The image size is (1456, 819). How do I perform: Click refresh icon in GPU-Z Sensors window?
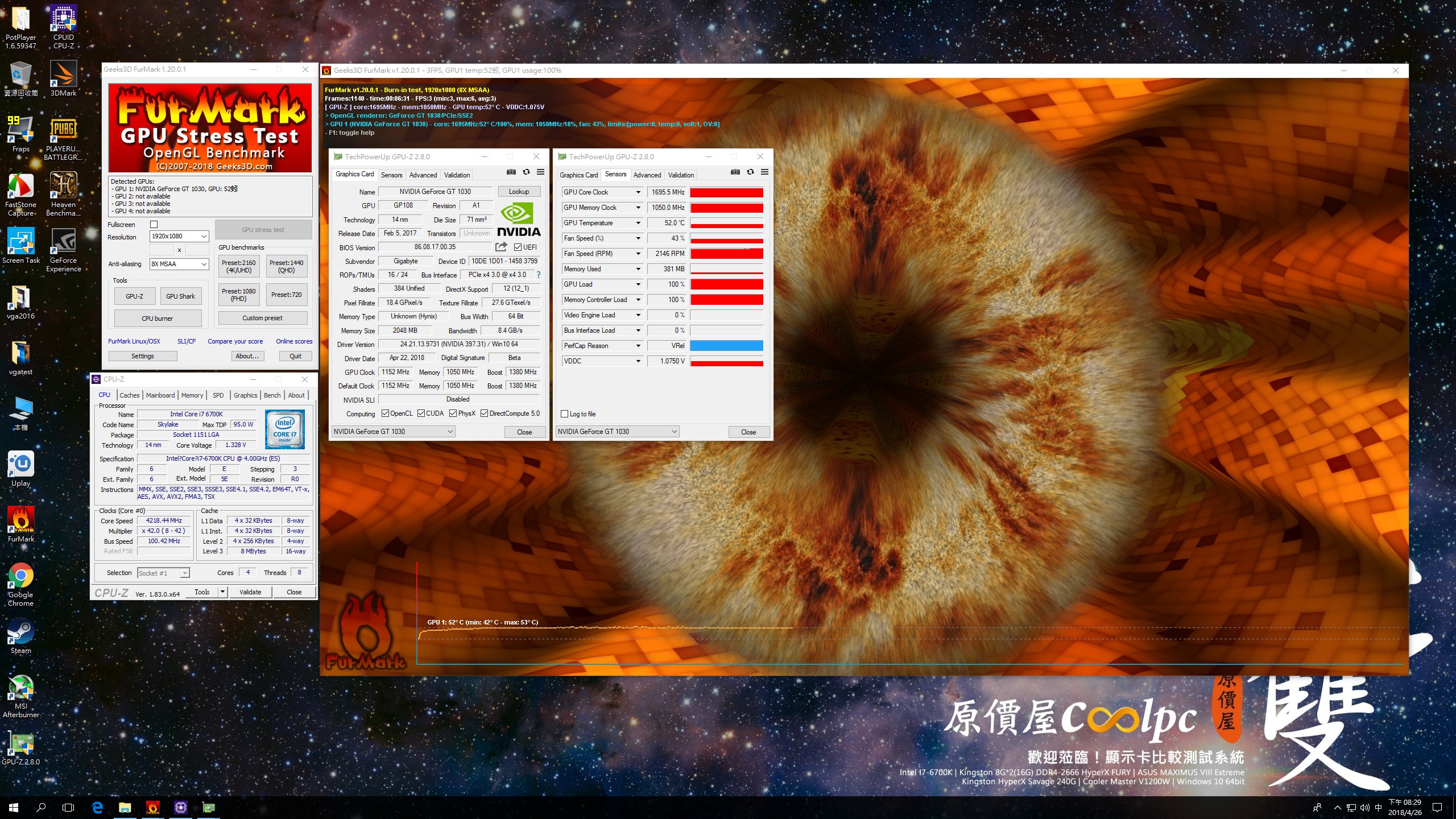tap(750, 172)
